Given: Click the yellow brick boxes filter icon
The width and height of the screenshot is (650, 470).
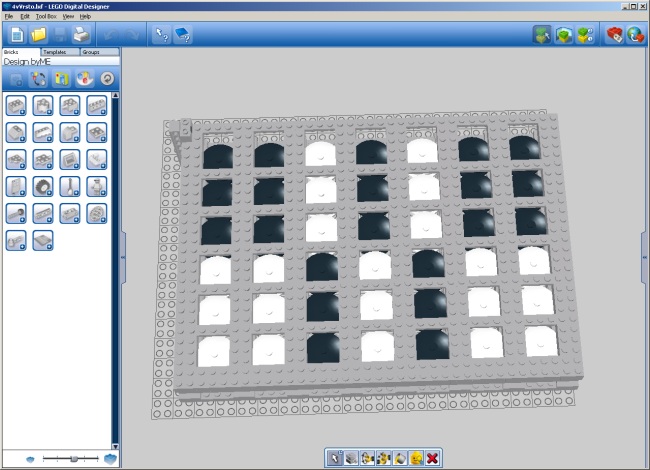Looking at the screenshot, I should pyautogui.click(x=61, y=79).
